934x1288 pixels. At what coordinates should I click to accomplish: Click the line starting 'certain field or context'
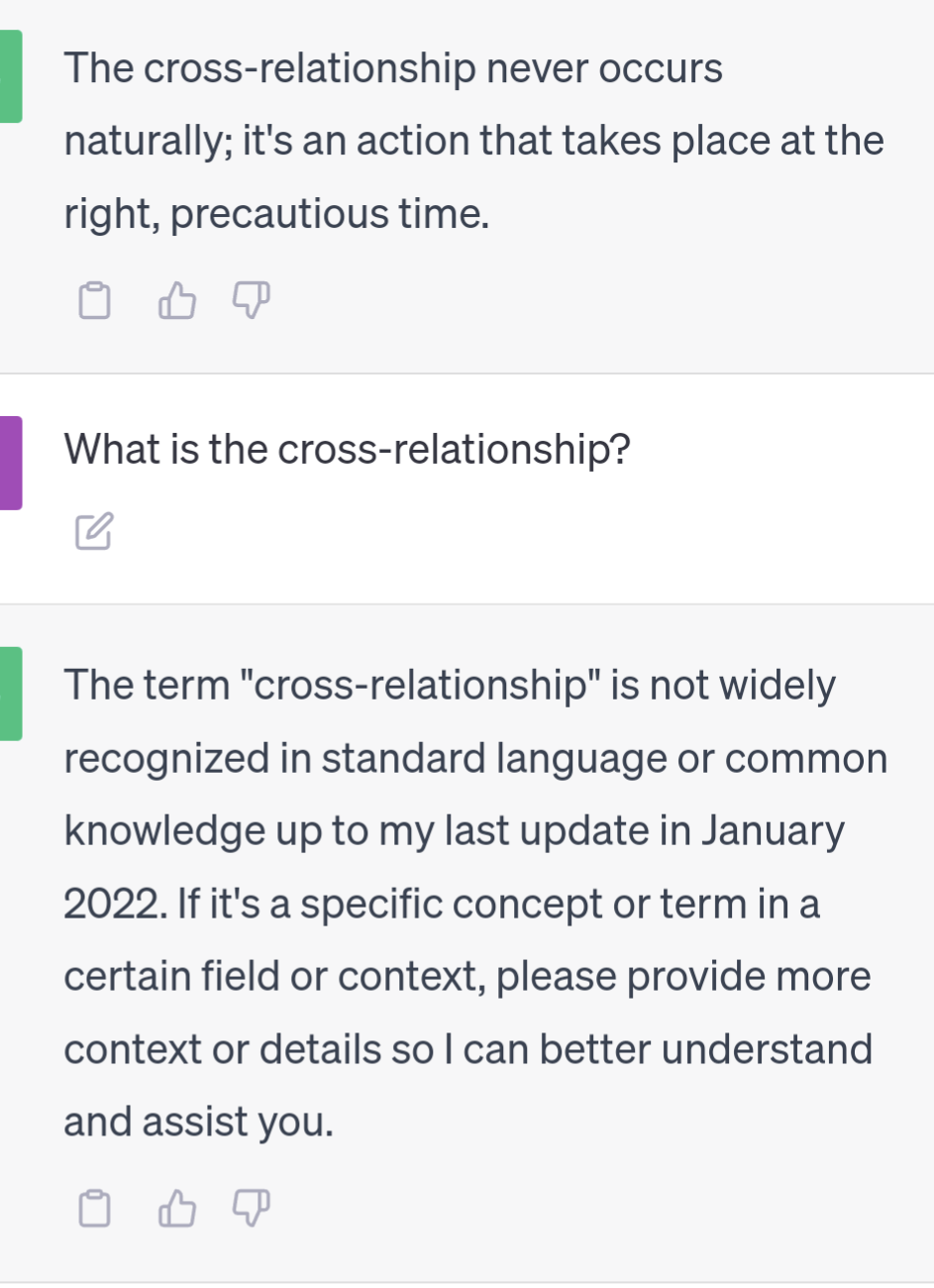tap(467, 977)
